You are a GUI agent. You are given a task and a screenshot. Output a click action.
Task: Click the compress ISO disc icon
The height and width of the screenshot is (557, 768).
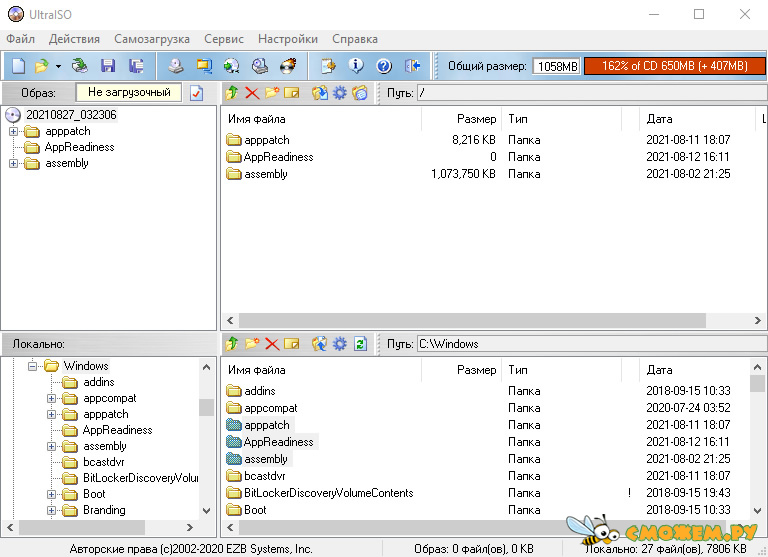click(x=232, y=66)
